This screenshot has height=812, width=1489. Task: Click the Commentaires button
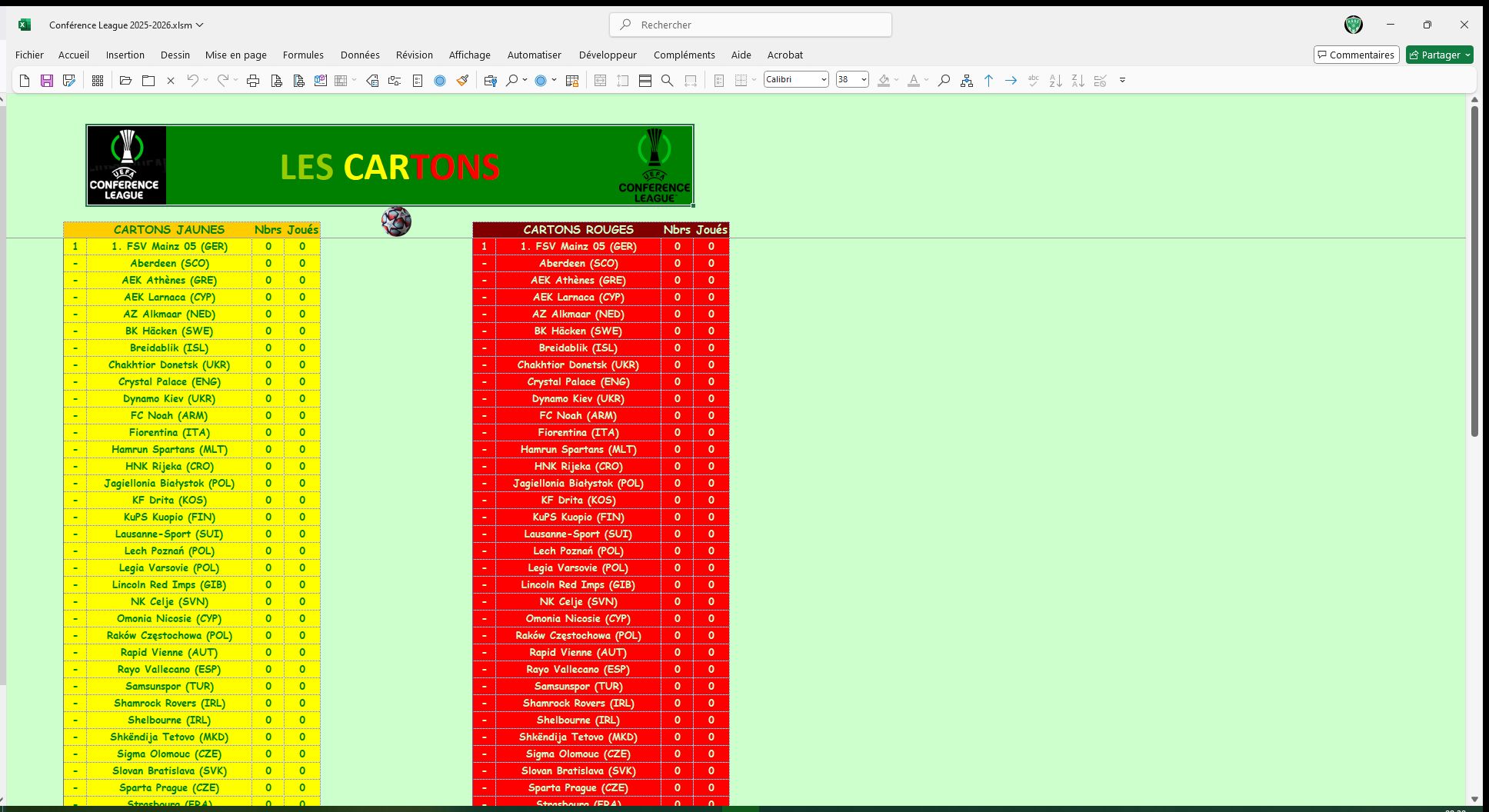tap(1356, 55)
